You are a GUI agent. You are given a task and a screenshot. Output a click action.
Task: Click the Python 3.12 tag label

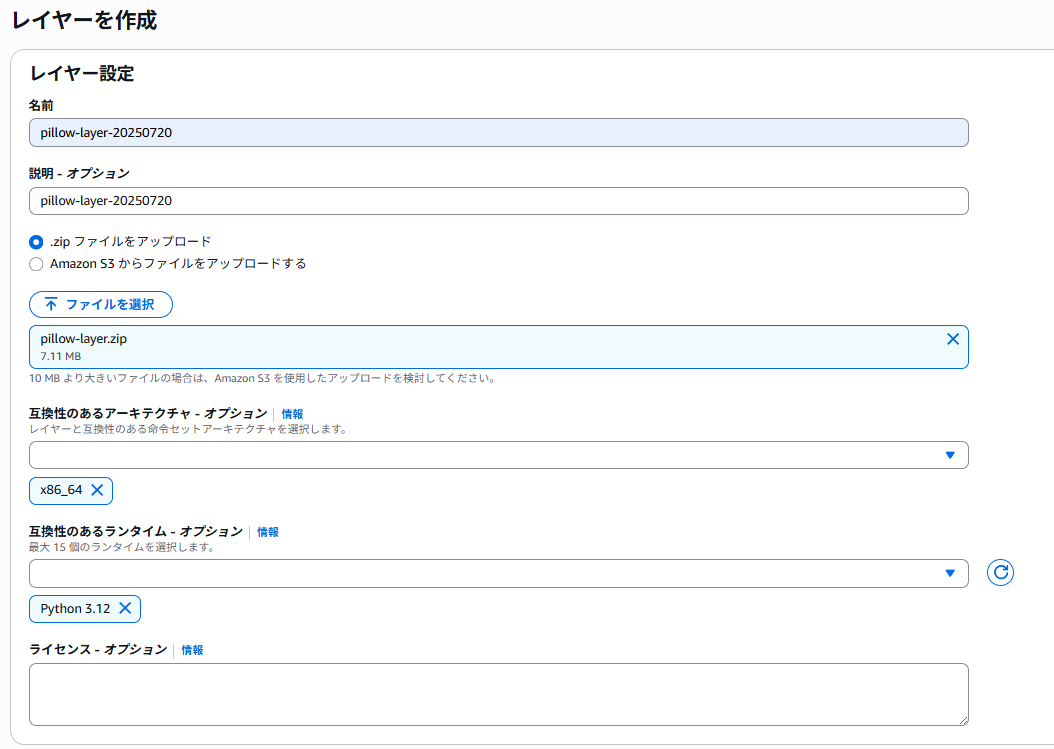75,608
